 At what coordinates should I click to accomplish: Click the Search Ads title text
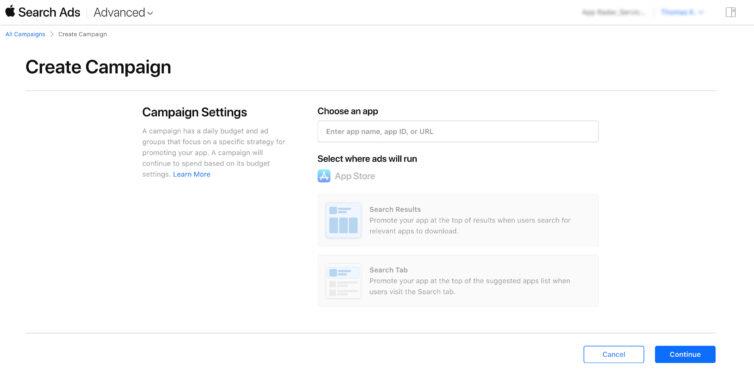tap(49, 12)
